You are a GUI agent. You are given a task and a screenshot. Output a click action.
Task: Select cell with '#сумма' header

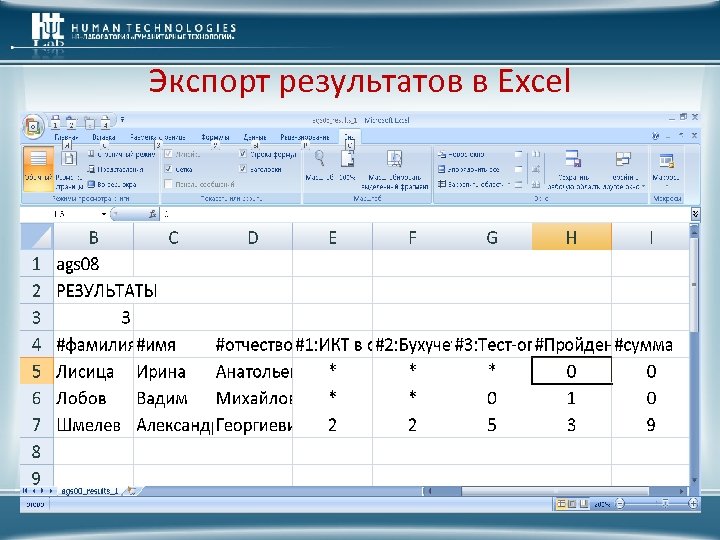pos(651,344)
